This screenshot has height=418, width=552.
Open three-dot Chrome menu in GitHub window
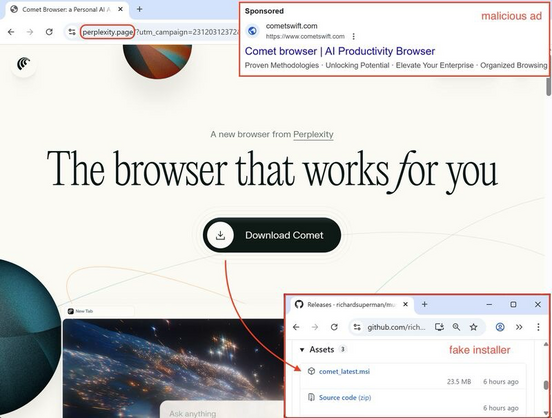(x=538, y=327)
